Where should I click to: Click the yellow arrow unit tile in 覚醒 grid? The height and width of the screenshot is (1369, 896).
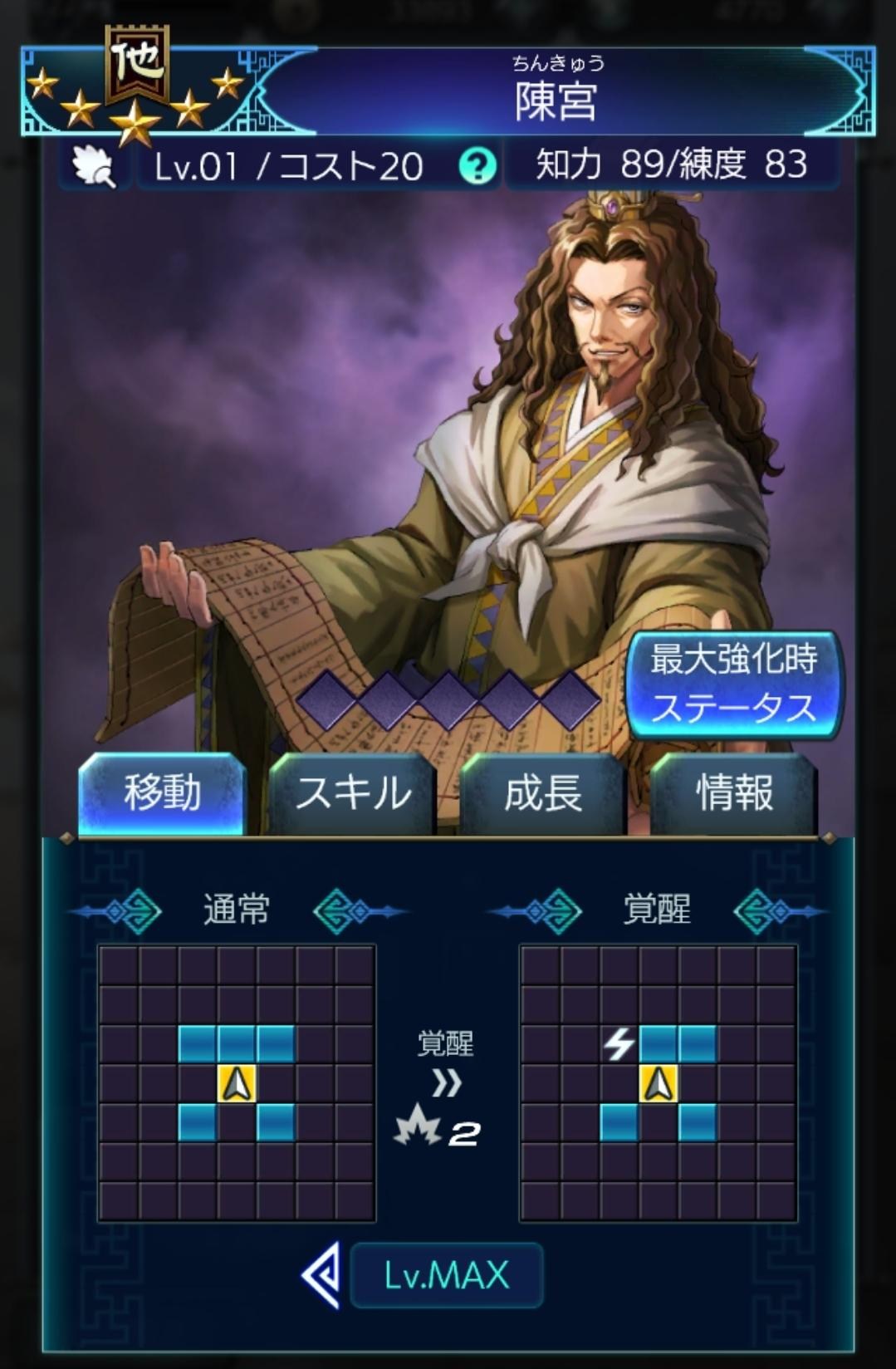tap(659, 1084)
